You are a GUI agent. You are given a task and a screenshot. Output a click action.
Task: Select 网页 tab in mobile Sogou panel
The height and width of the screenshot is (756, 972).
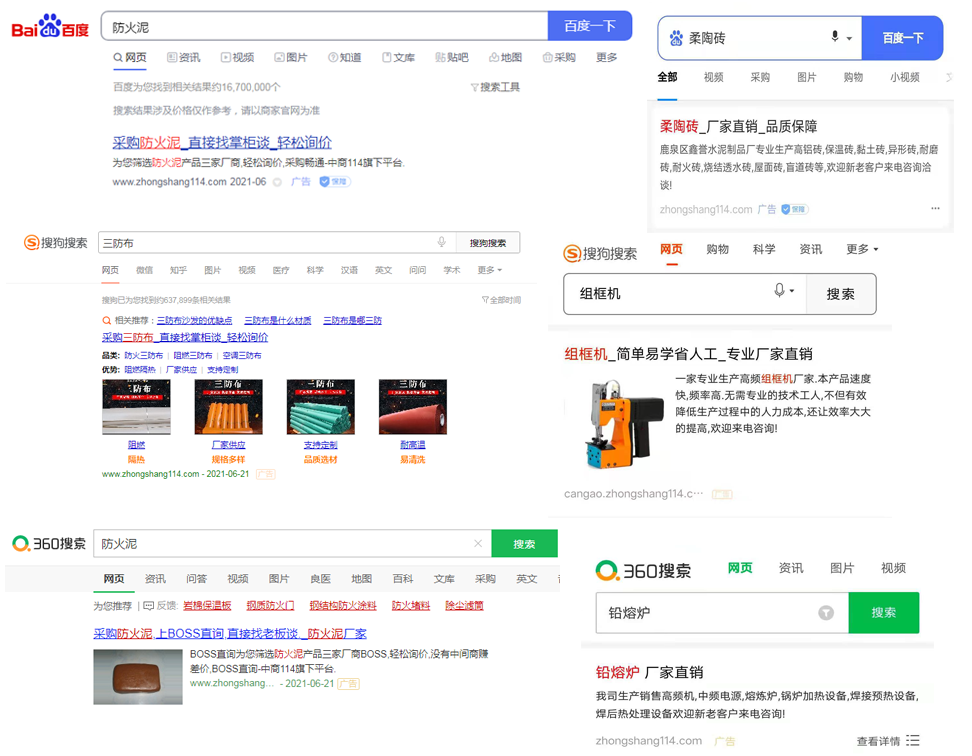coord(671,249)
